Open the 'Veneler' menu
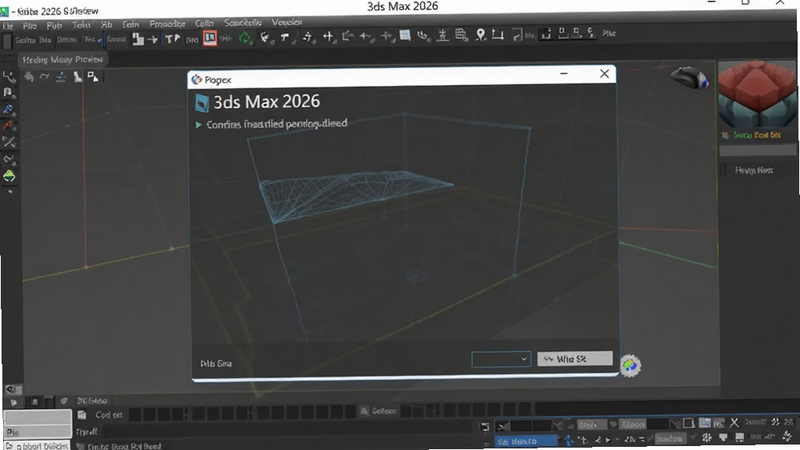Viewport: 800px width, 450px height. click(x=287, y=22)
